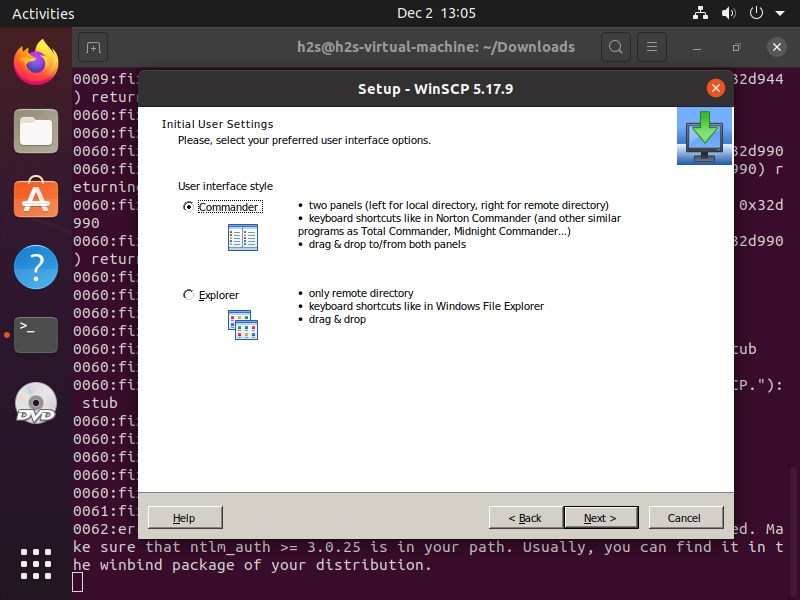Click text 'only remote directory'
The width and height of the screenshot is (800, 600).
pos(361,293)
